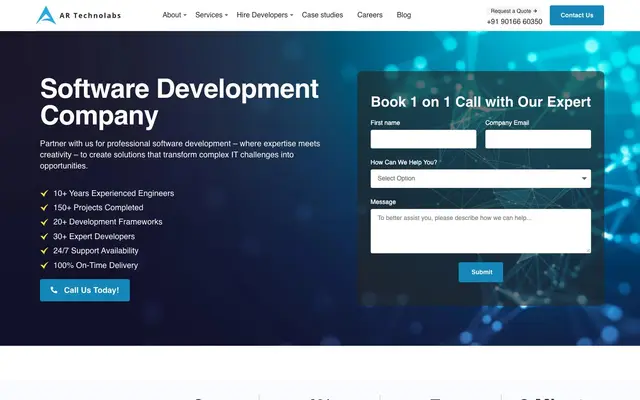Screen dimensions: 640x400
Task: Click Book 1 on 1 Call heading
Action: pos(480,102)
